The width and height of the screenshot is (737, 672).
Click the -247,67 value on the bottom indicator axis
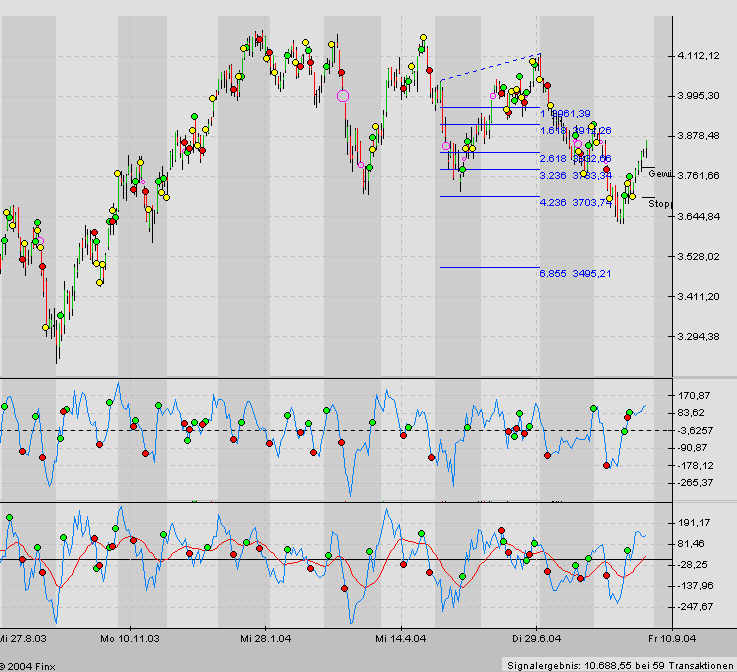[x=695, y=607]
